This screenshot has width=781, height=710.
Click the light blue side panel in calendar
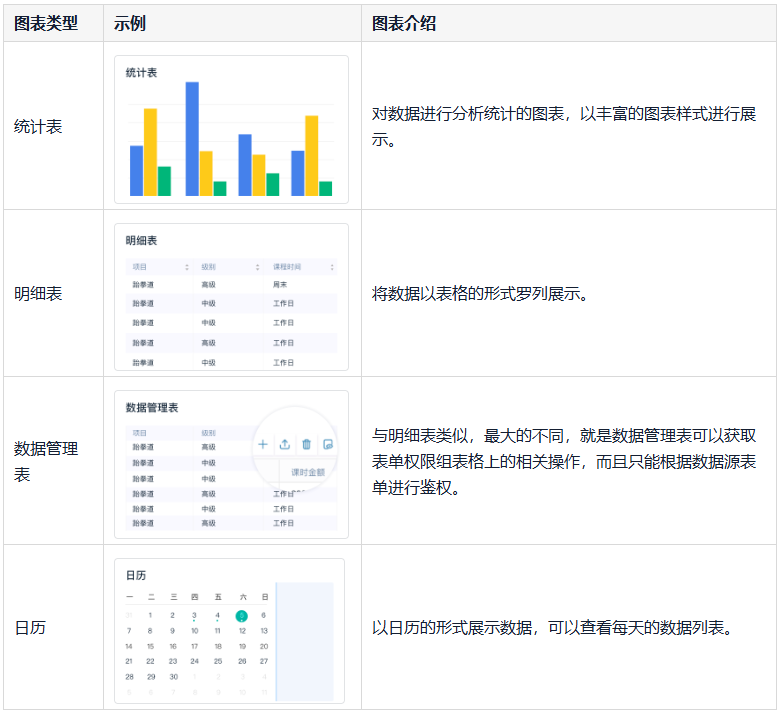coord(304,640)
